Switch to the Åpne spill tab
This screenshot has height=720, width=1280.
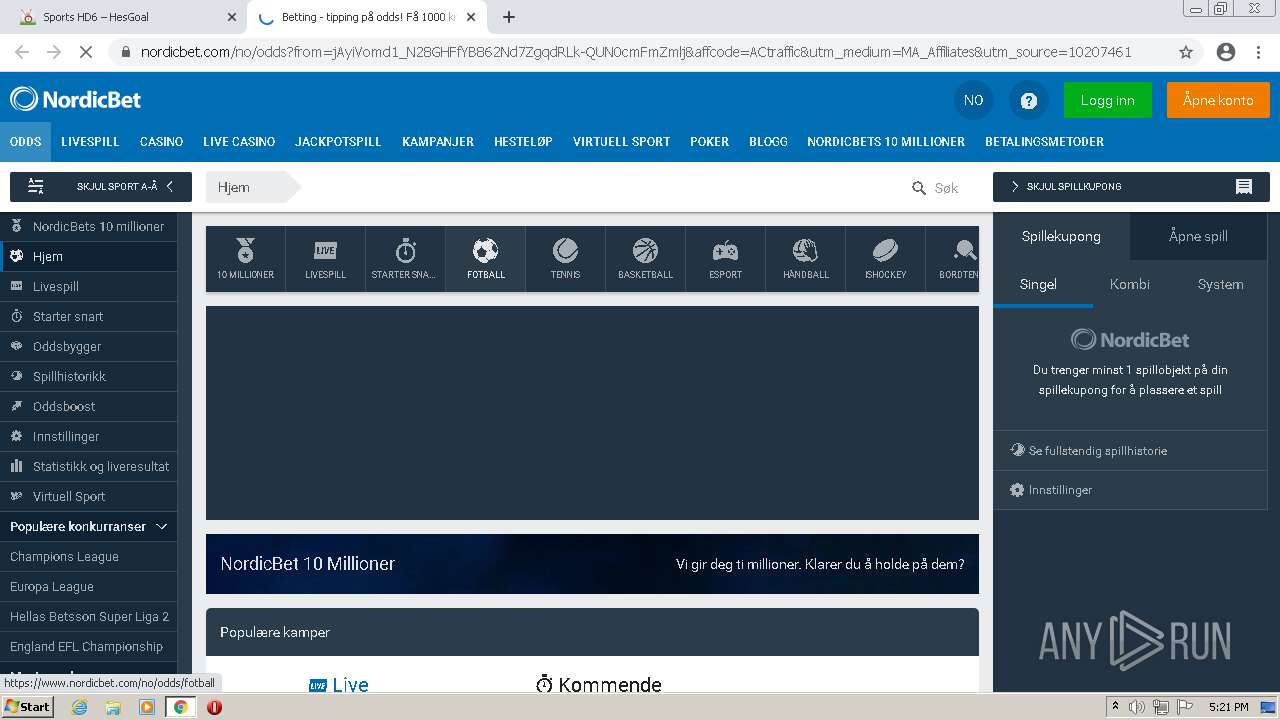coord(1198,237)
